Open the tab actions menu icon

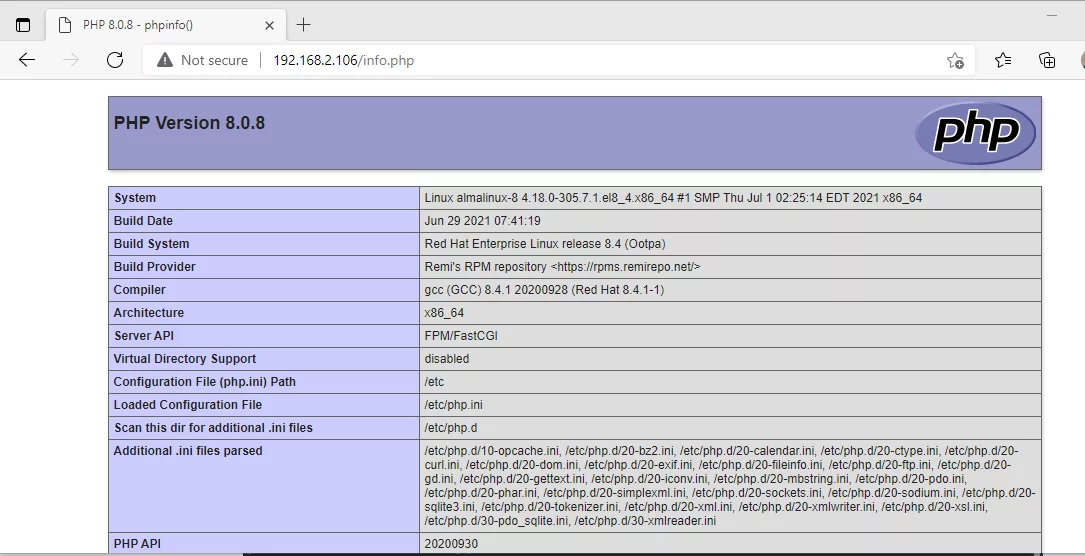coord(23,25)
